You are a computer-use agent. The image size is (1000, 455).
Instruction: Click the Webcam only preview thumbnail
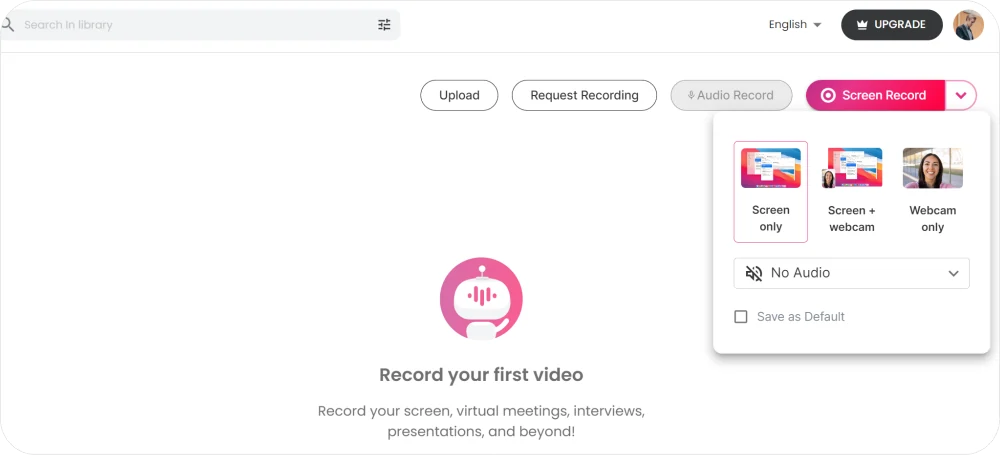pyautogui.click(x=932, y=168)
